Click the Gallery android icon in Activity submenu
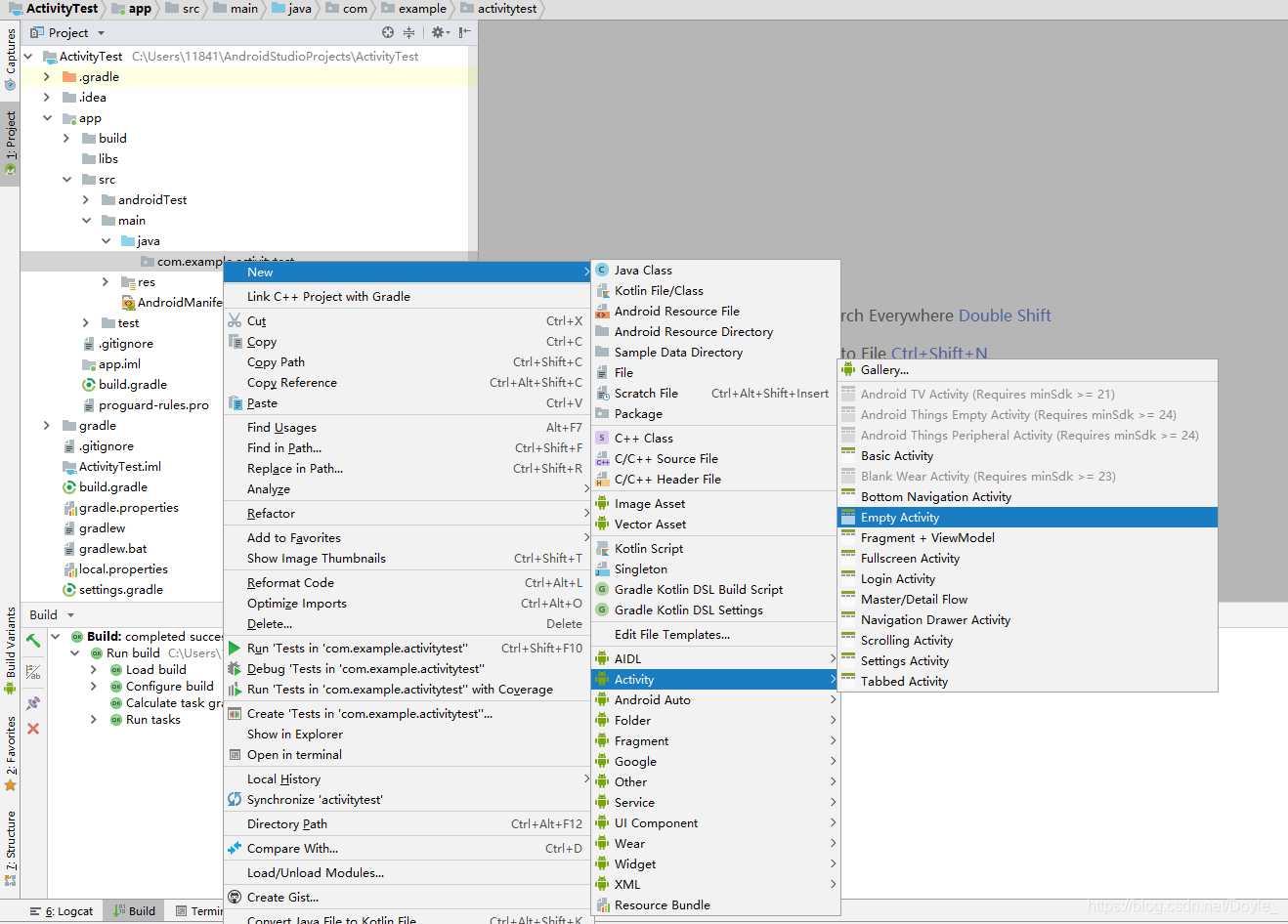The width and height of the screenshot is (1288, 924). (848, 369)
